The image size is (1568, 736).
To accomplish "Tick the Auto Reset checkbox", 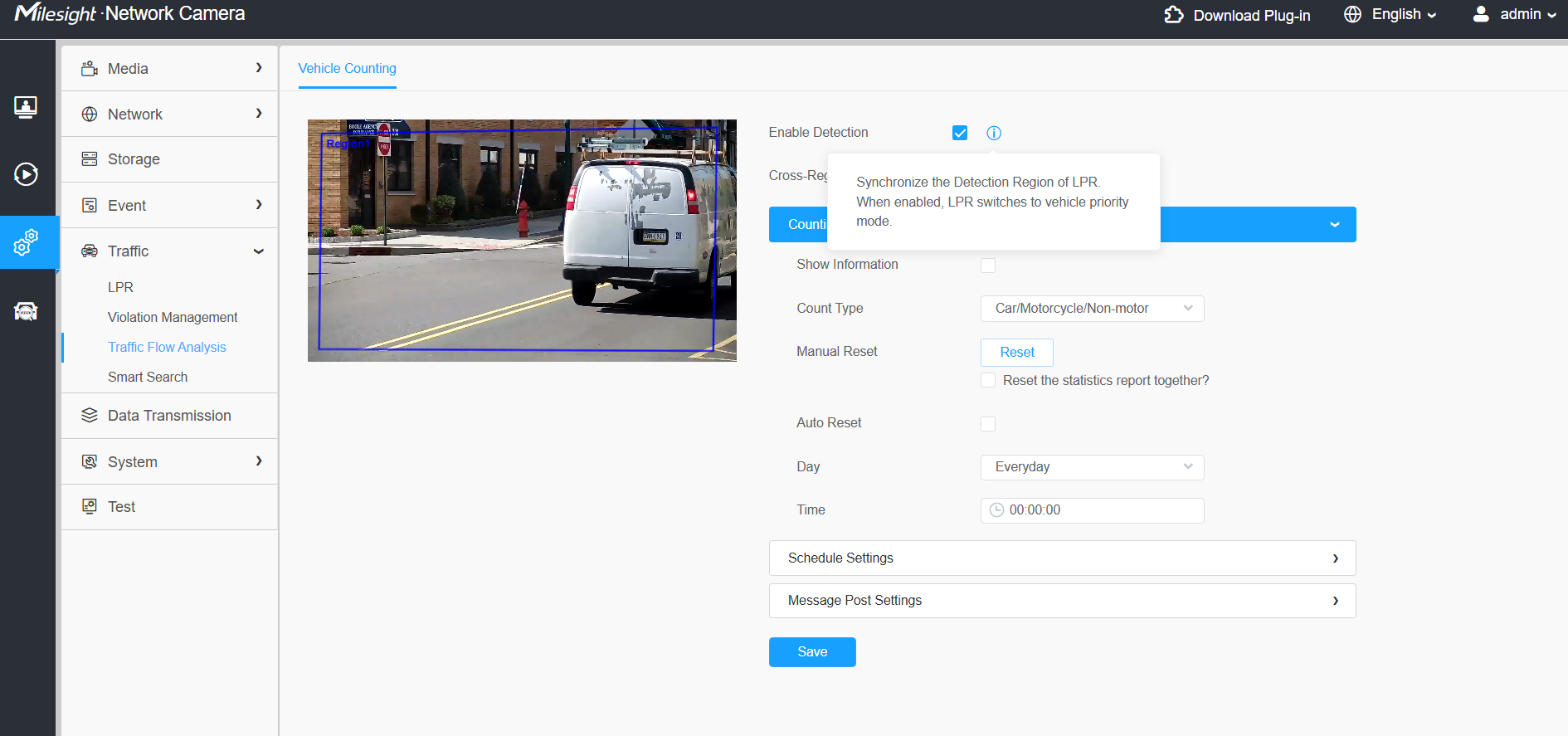I will point(988,424).
